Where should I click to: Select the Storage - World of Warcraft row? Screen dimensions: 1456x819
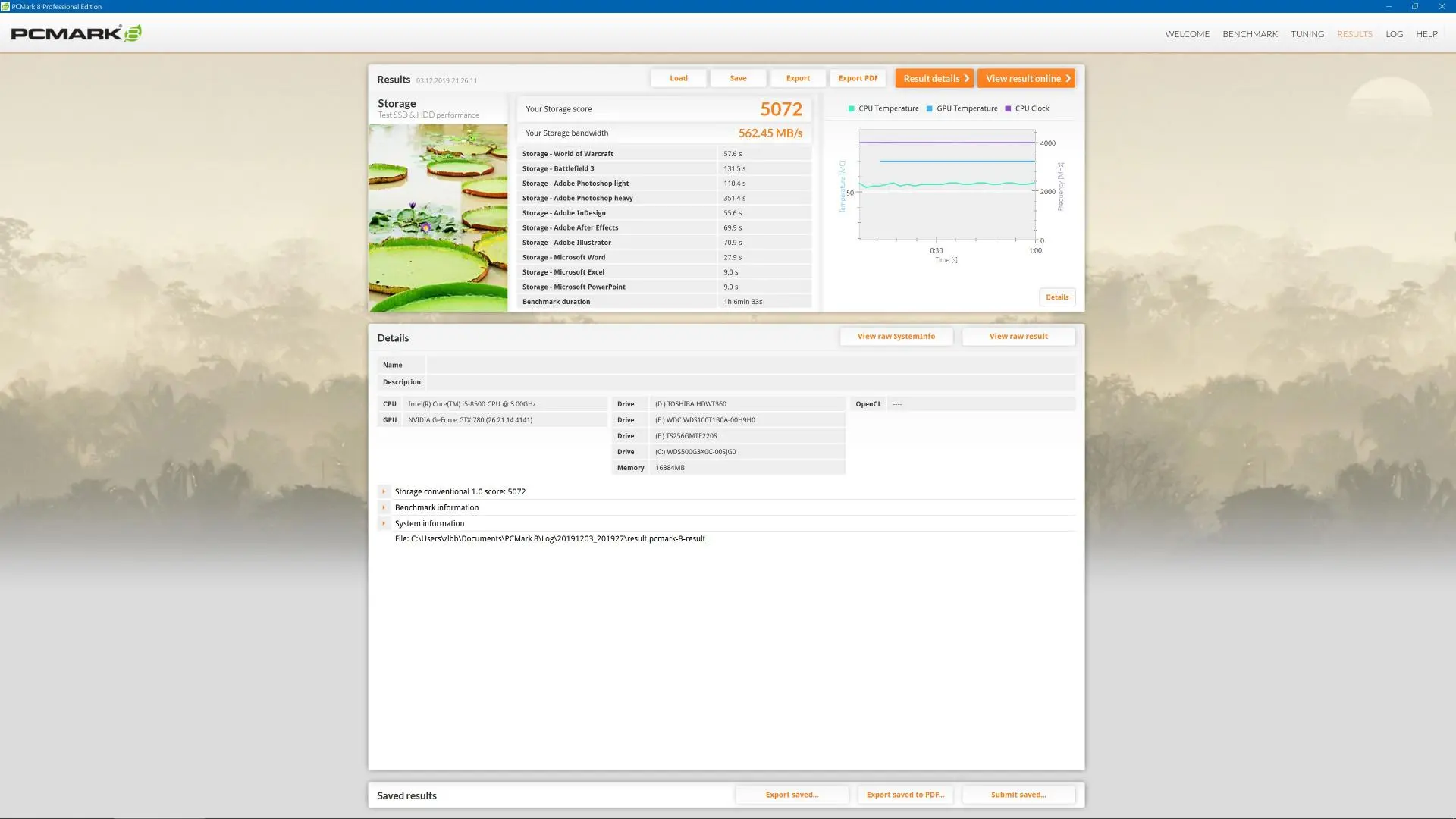664,154
